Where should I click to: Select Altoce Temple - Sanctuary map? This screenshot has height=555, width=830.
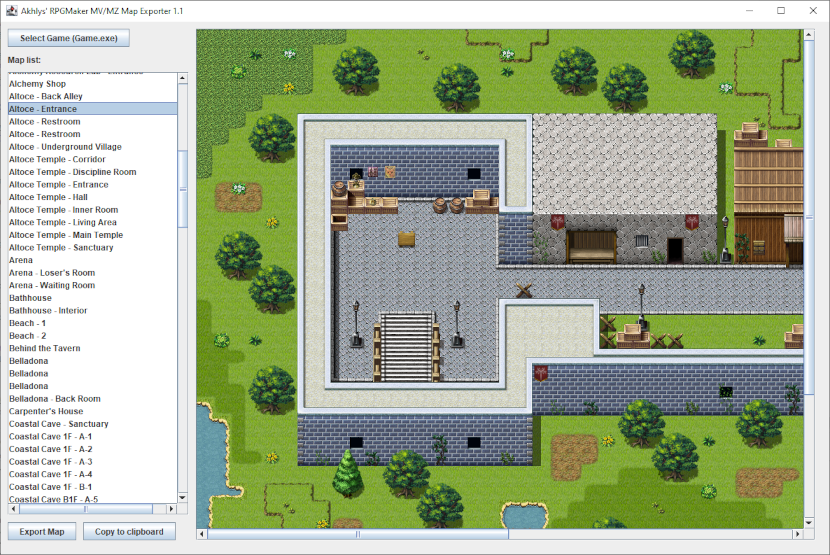93,248
